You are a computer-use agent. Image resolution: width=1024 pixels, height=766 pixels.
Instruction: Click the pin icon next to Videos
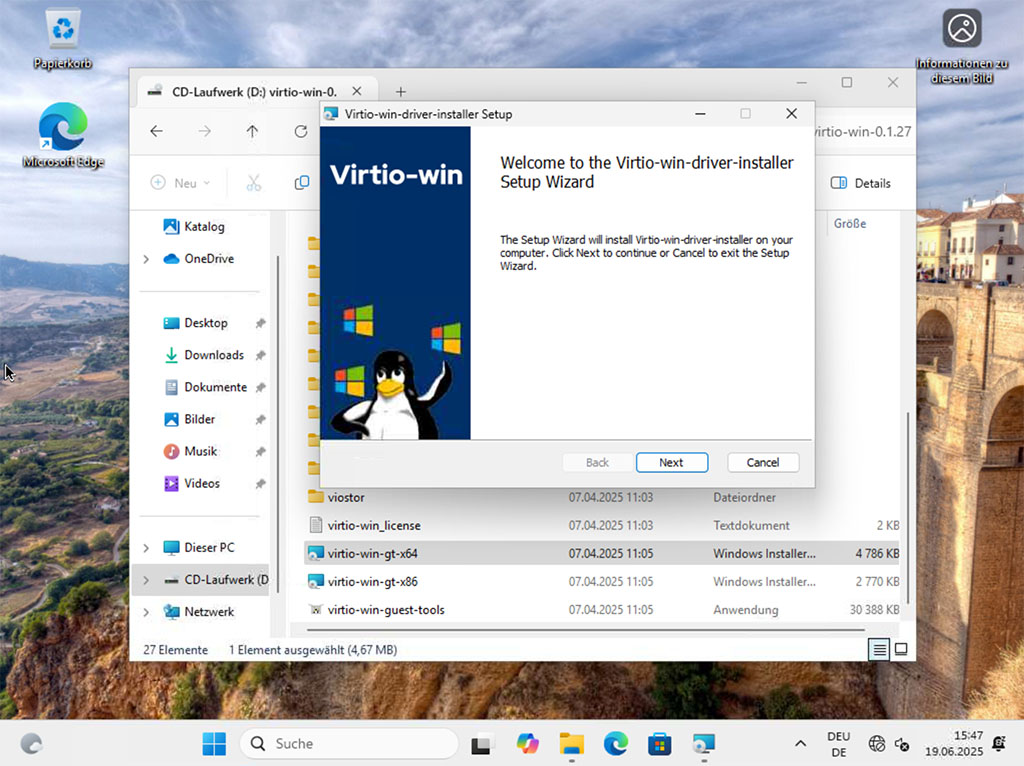pyautogui.click(x=260, y=483)
